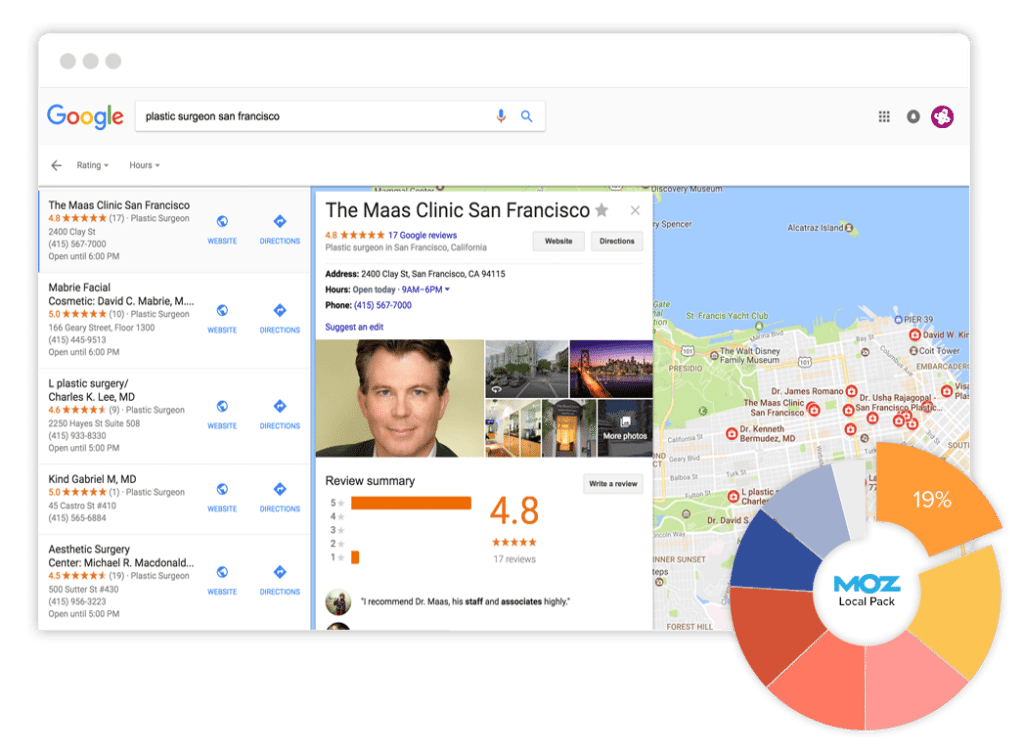Click the Dr. Usha Rajagopal map pin
This screenshot has height=753, width=1024.
[848, 410]
